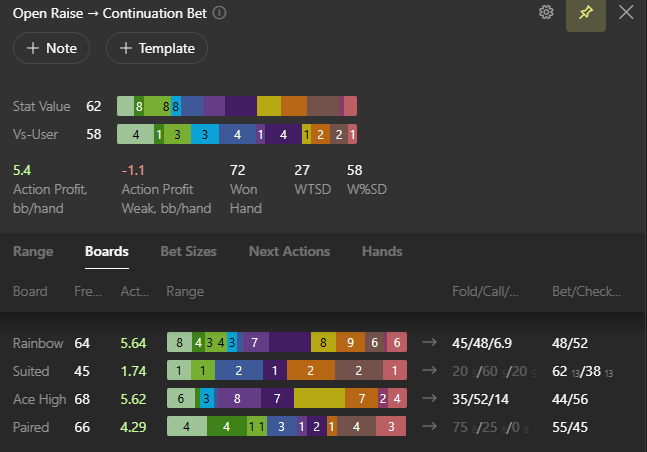The height and width of the screenshot is (452, 647).
Task: Click the arrow icon in Suited row
Action: 429,370
